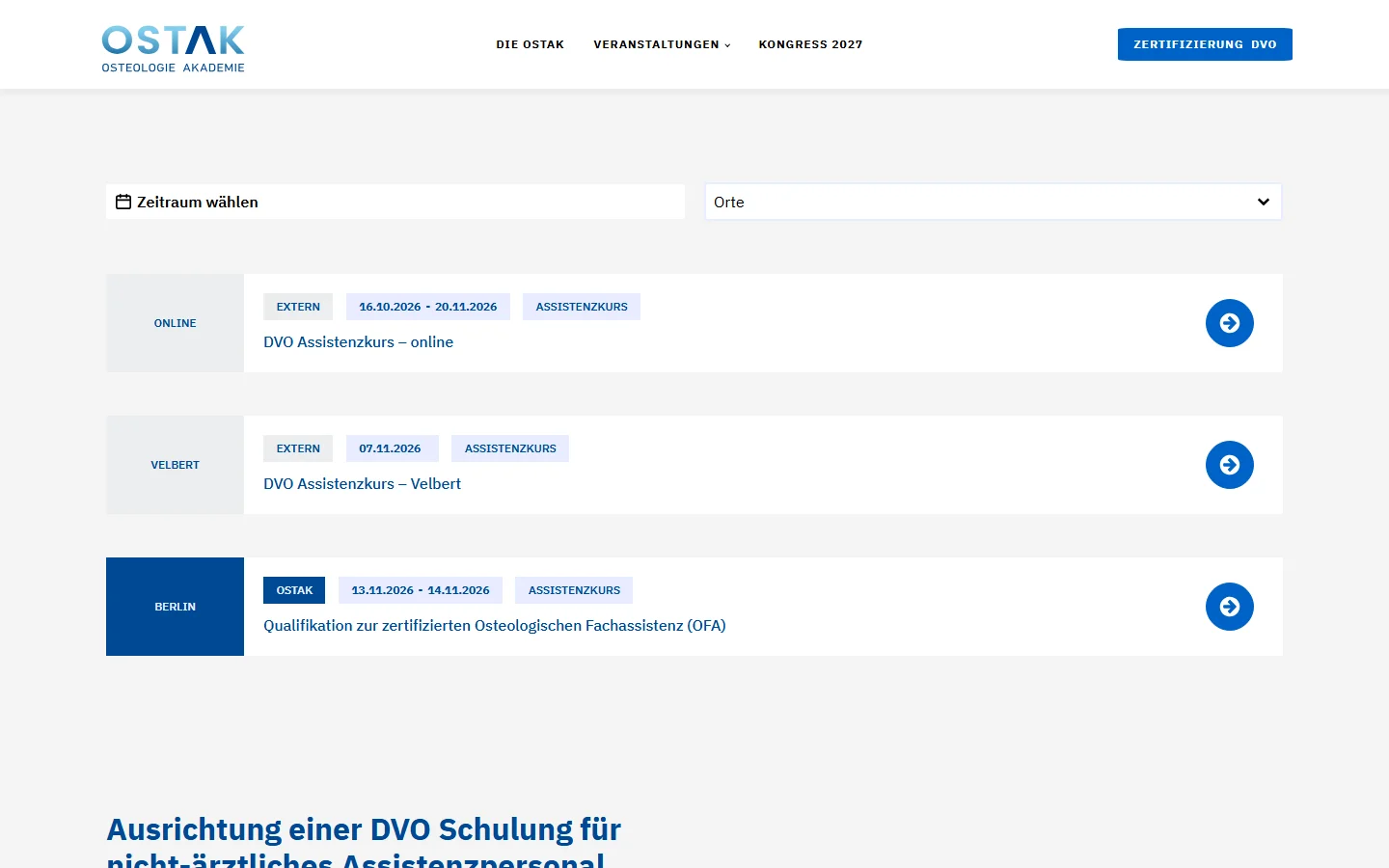Open the arrow icon for DVO Assistenzkurs – online
This screenshot has height=868, width=1389.
pos(1229,323)
